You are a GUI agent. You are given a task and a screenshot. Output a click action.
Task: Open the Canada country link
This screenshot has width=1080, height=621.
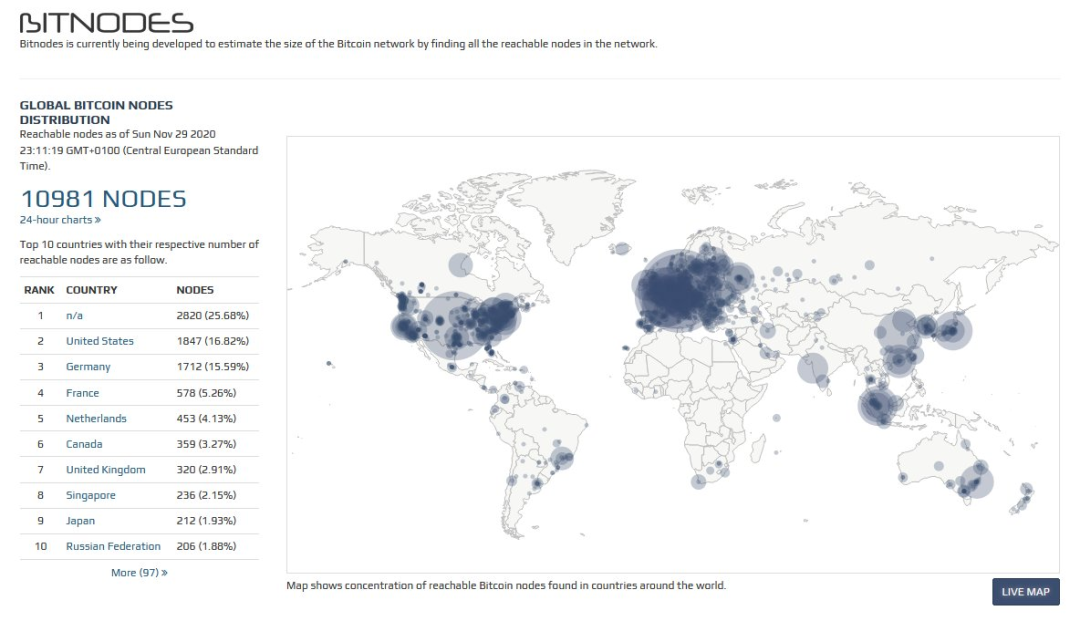coord(84,444)
